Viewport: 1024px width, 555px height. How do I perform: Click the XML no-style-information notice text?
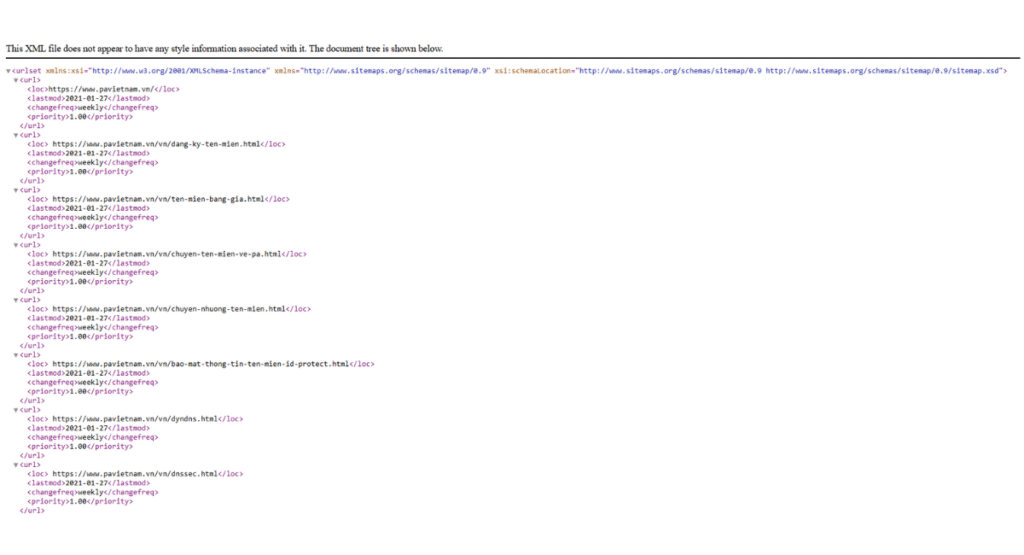pyautogui.click(x=224, y=48)
